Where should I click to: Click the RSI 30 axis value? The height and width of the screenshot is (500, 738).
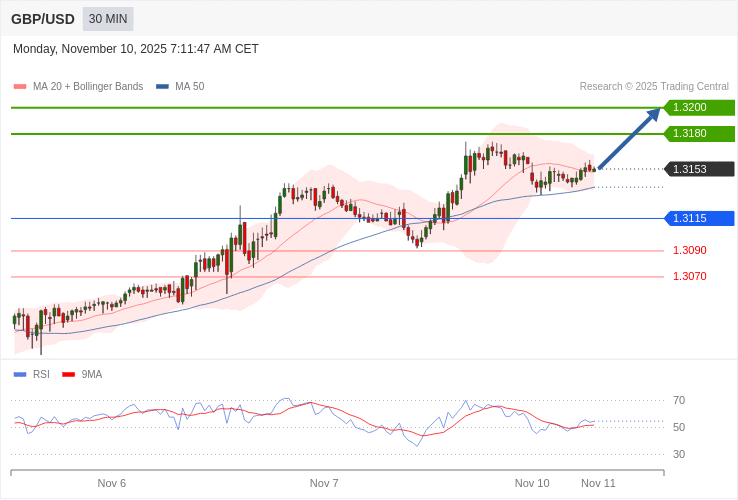pos(679,454)
